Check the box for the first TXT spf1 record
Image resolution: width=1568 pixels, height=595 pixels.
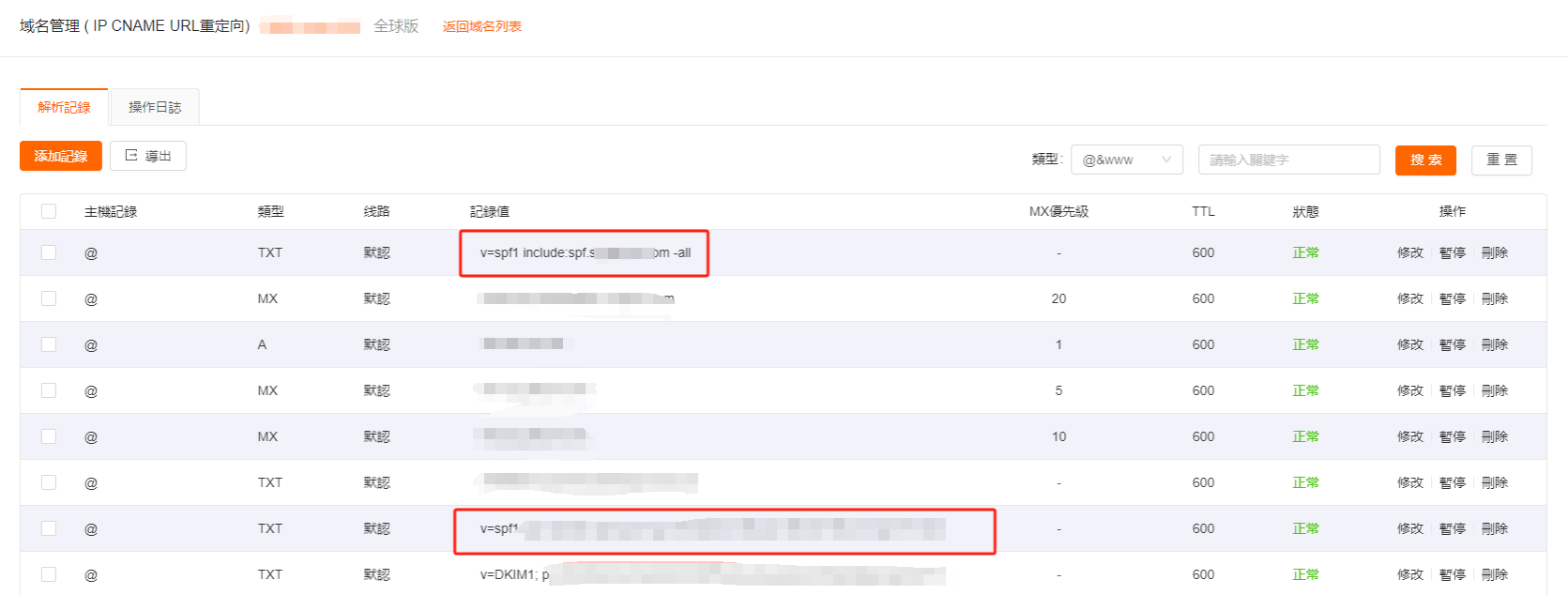coord(49,252)
